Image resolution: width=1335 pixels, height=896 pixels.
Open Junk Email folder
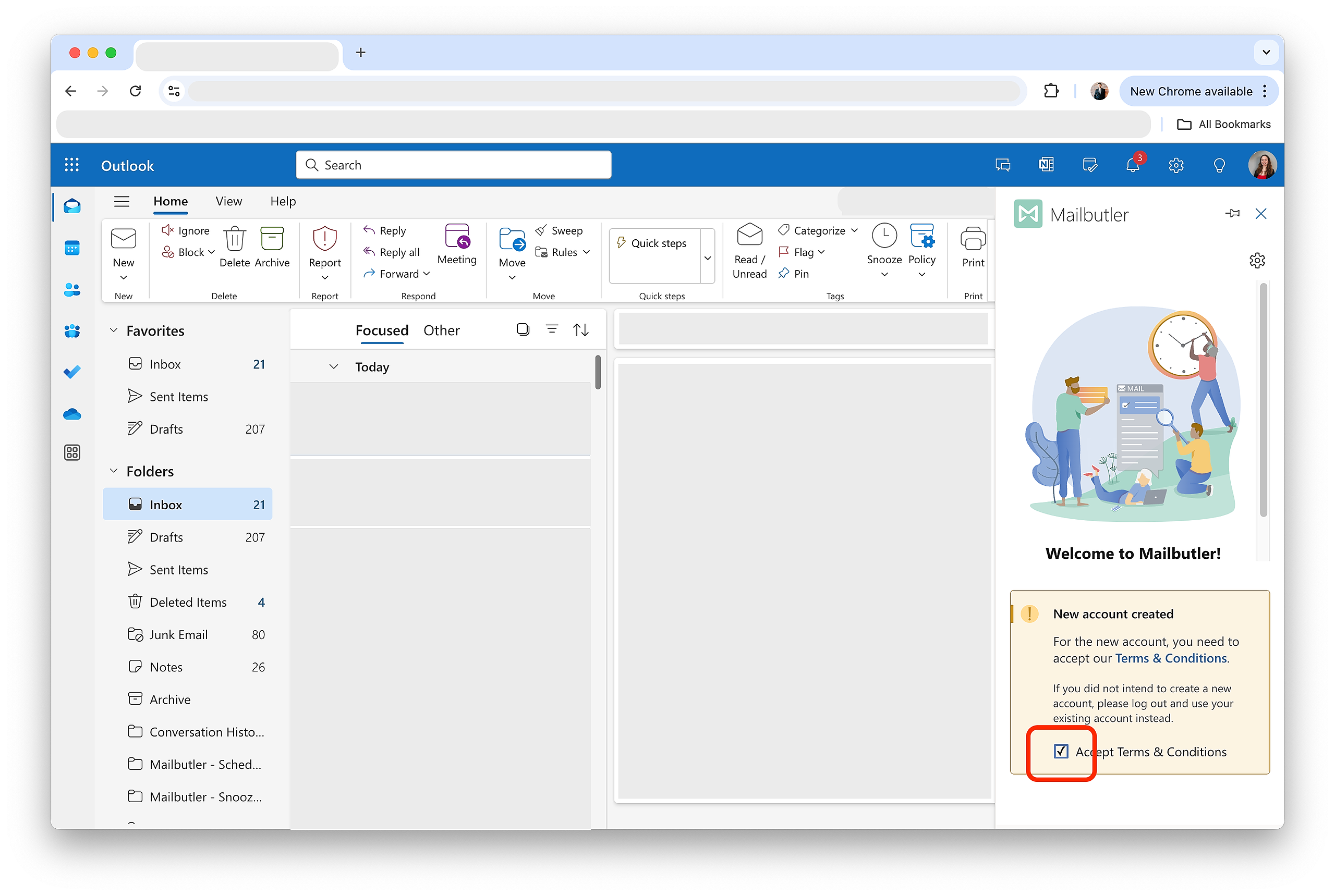tap(188, 634)
